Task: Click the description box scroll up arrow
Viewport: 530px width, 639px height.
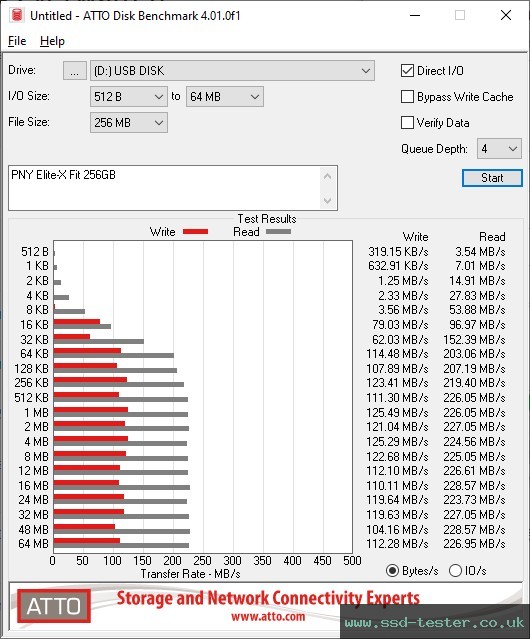Action: pos(328,176)
